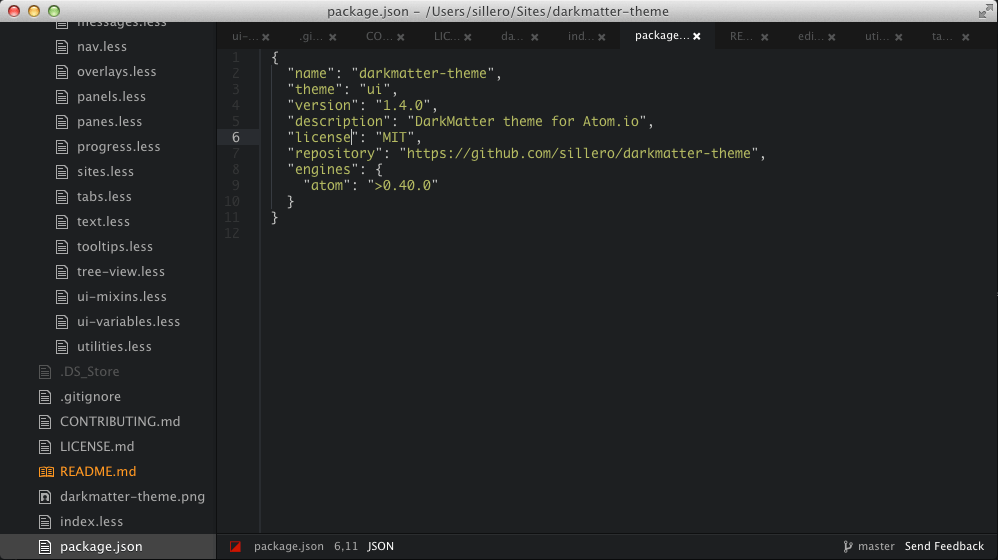Image resolution: width=998 pixels, height=560 pixels.
Task: Click the file icon next to .gitignore
Action: [45, 397]
